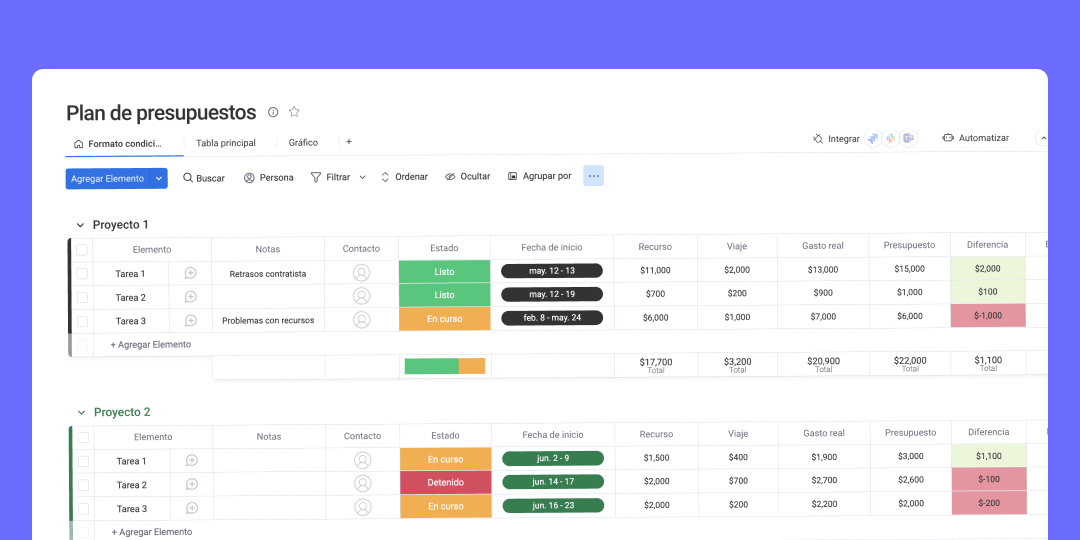Open the Gráfico tab
The width and height of the screenshot is (1080, 540).
tap(303, 143)
